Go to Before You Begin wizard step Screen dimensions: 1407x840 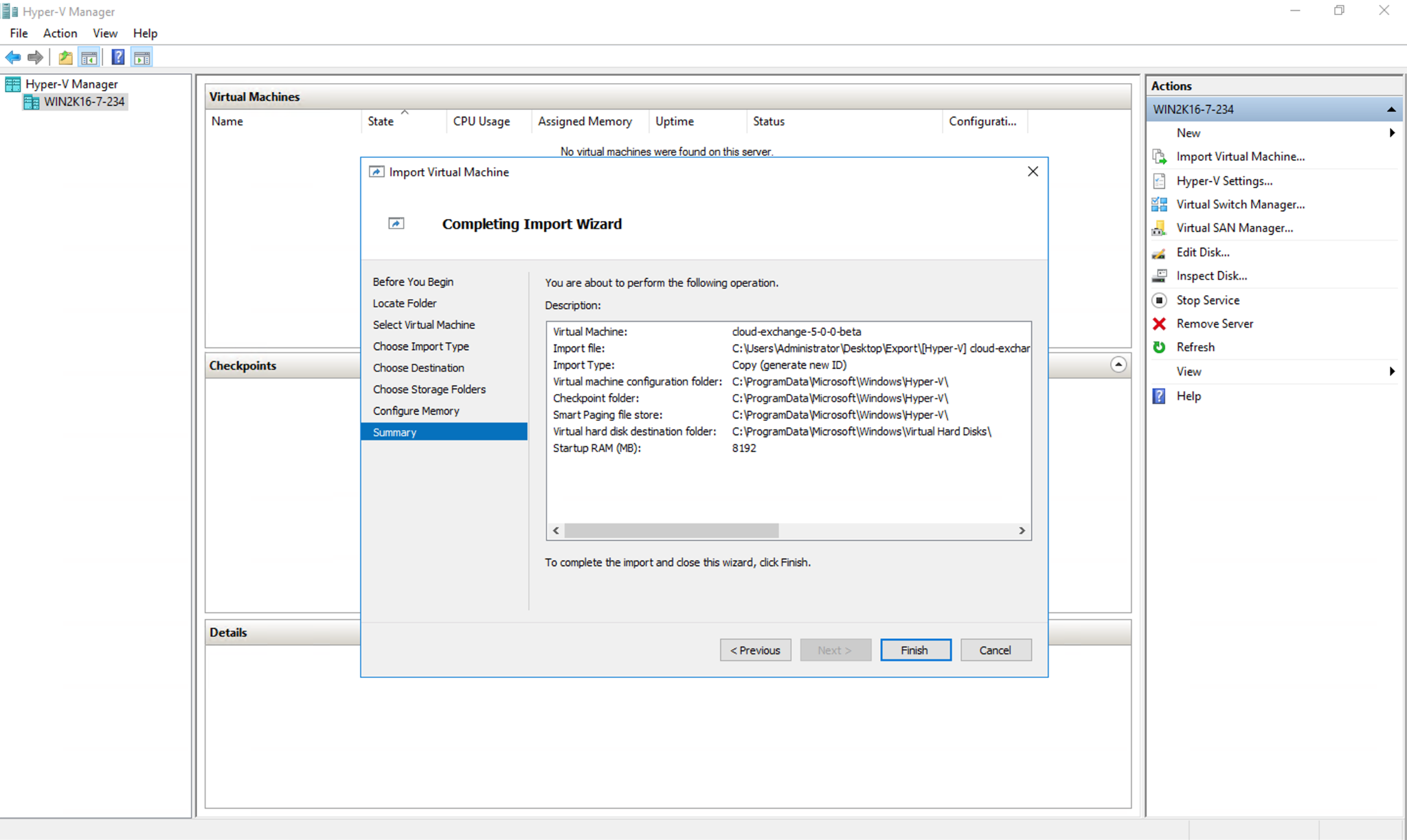(x=413, y=282)
